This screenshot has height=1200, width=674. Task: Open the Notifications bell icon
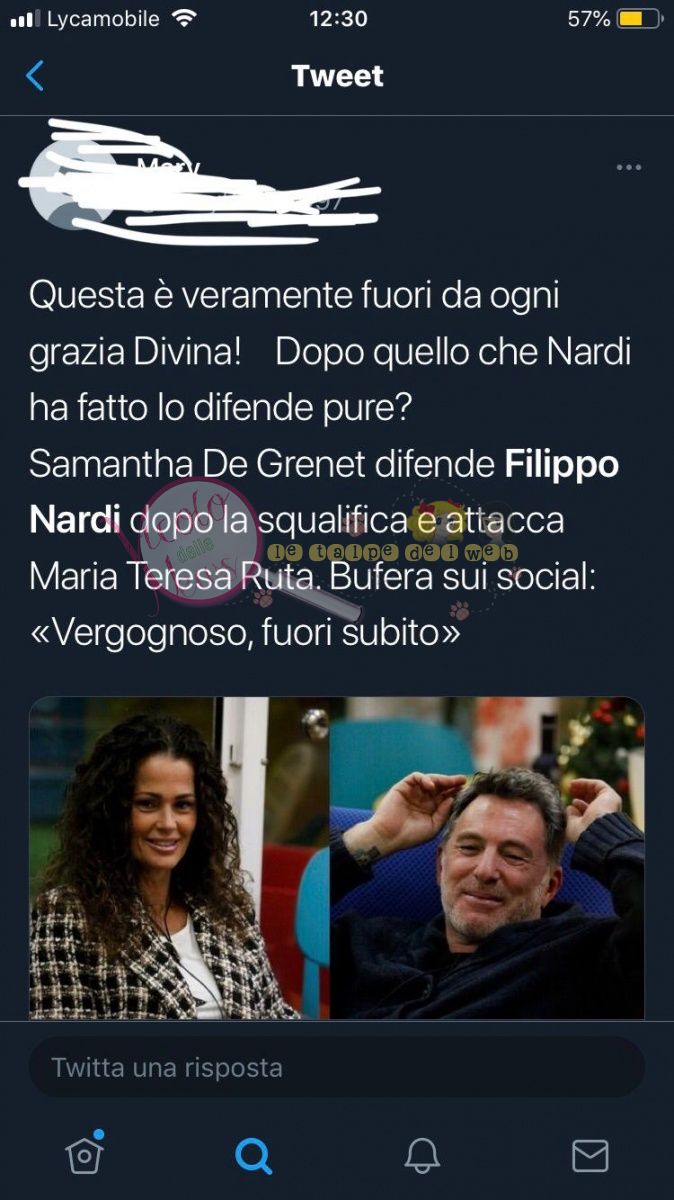coord(422,1156)
